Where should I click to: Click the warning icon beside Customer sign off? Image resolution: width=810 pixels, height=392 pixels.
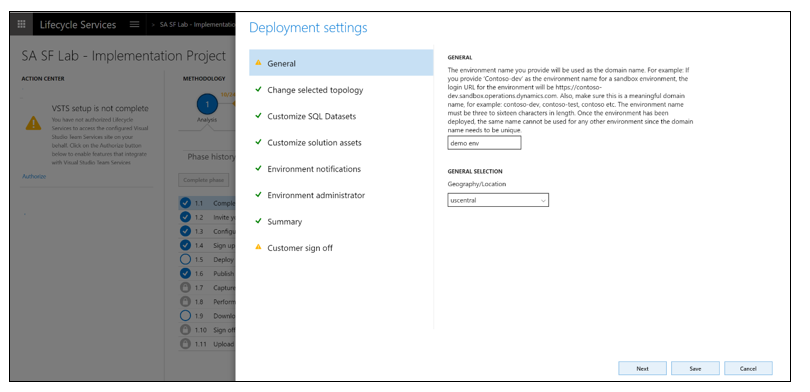coord(258,247)
